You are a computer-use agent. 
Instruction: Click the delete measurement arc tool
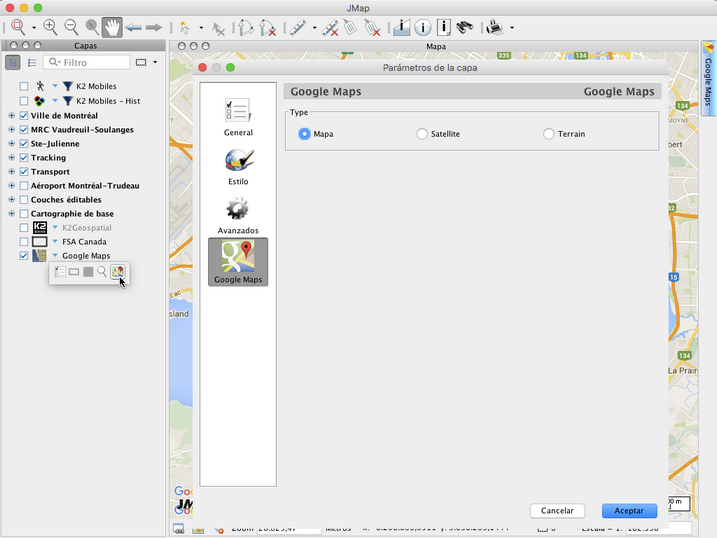point(268,27)
